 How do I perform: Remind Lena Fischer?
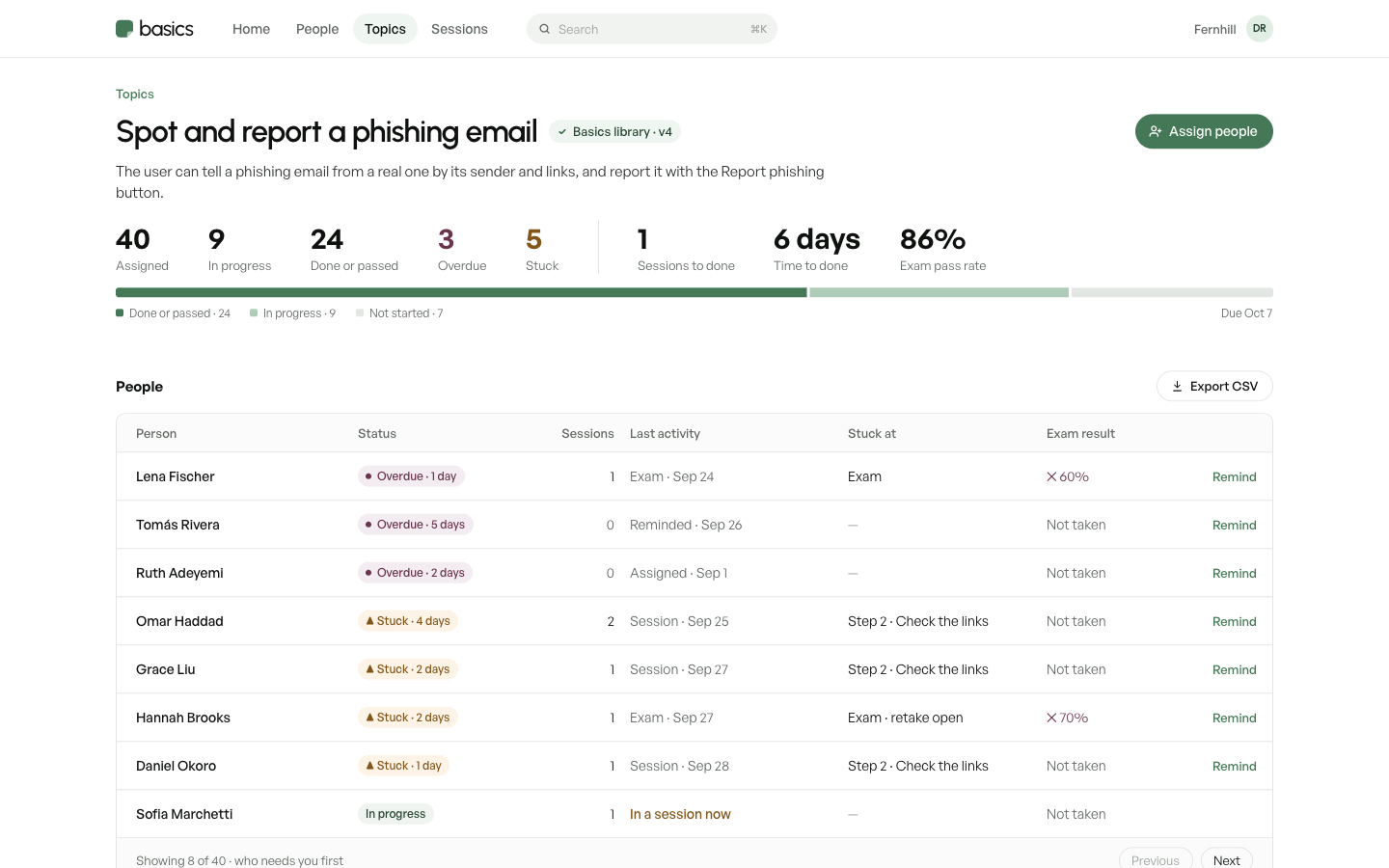(1234, 476)
